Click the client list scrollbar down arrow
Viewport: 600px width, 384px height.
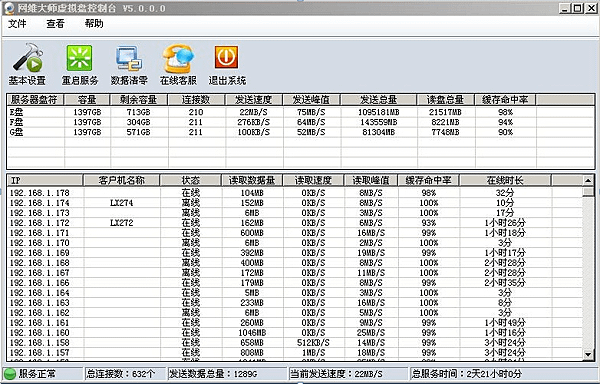(588, 355)
